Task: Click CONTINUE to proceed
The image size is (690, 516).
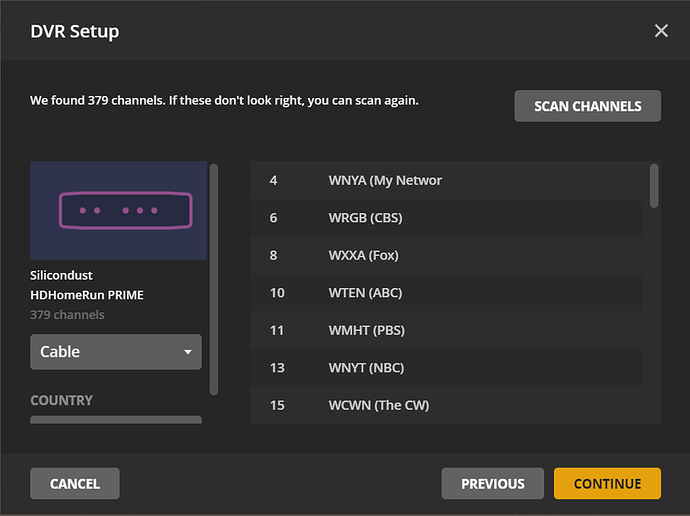Action: [607, 483]
